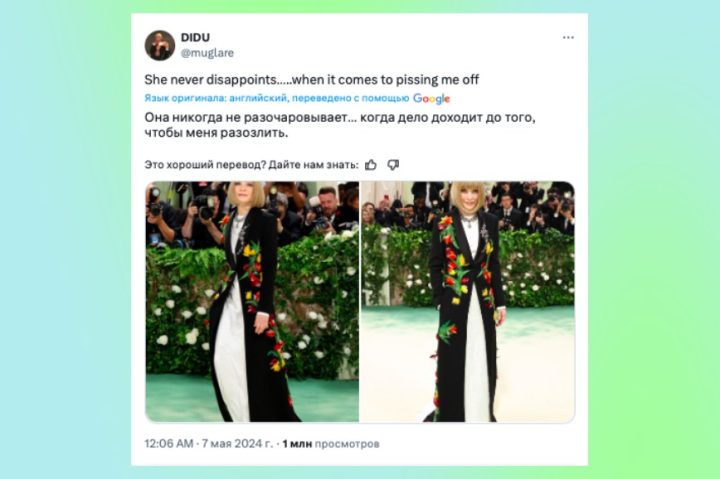Image resolution: width=720 pixels, height=479 pixels.
Task: Rate the translation with thumbs up
Action: click(371, 164)
